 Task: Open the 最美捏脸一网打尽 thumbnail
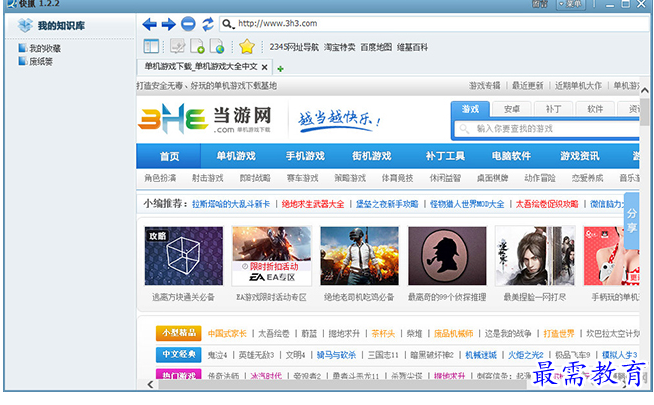point(535,256)
